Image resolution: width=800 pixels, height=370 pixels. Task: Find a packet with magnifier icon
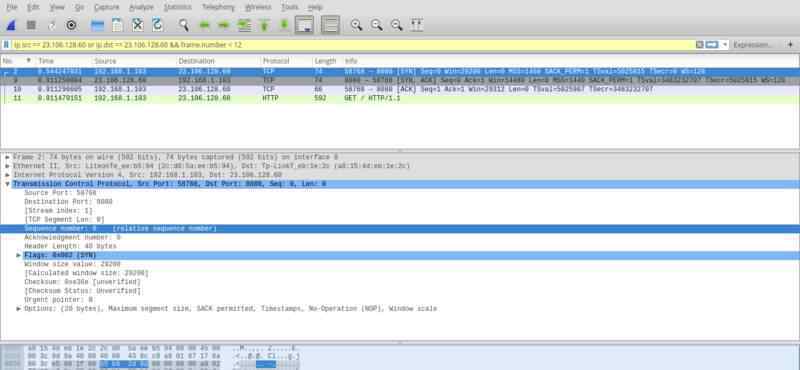[x=184, y=25]
